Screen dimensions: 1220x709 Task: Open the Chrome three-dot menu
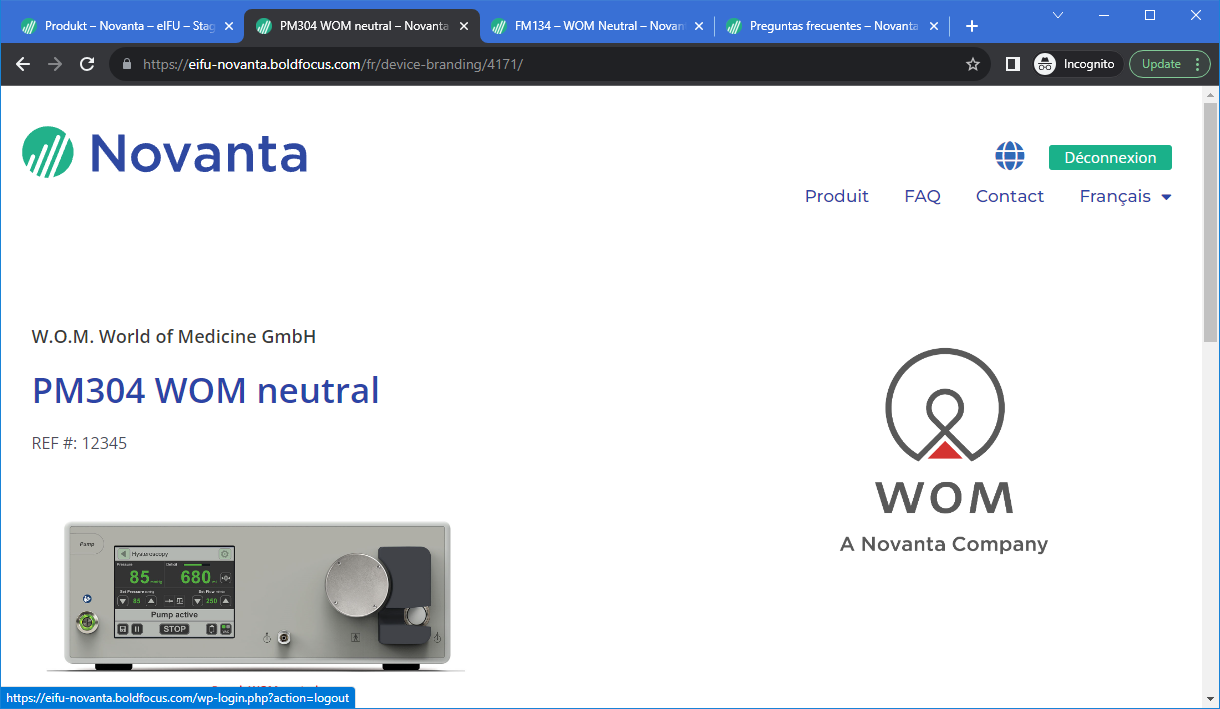[x=1197, y=64]
